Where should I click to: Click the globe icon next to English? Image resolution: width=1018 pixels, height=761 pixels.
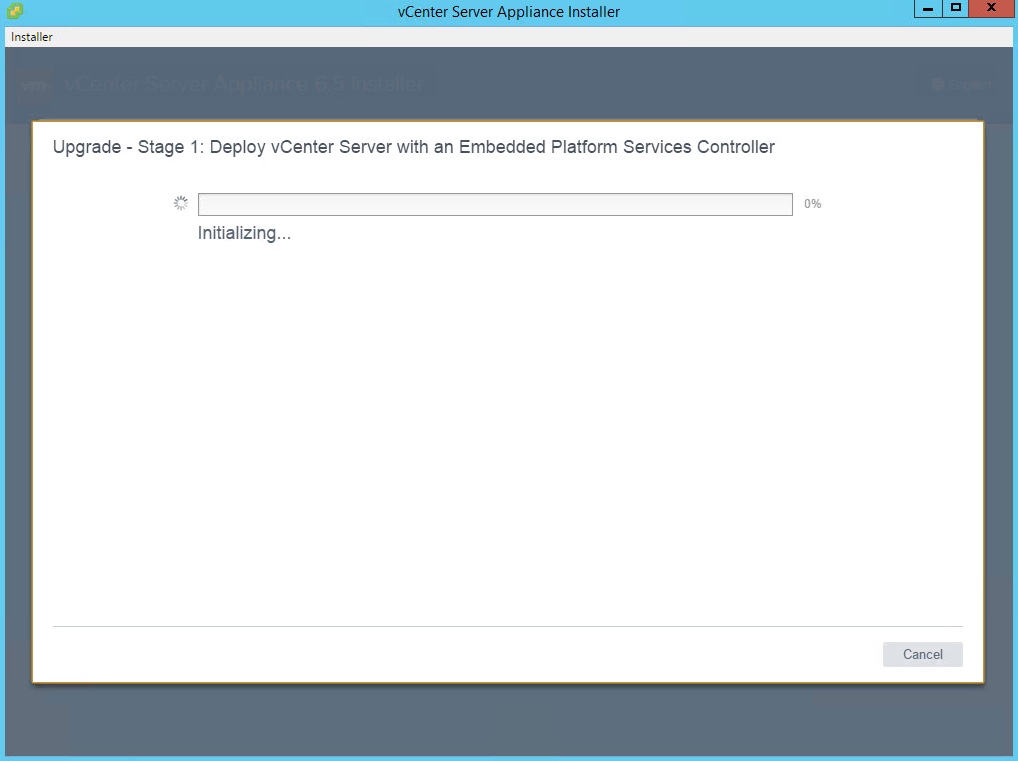tap(938, 85)
